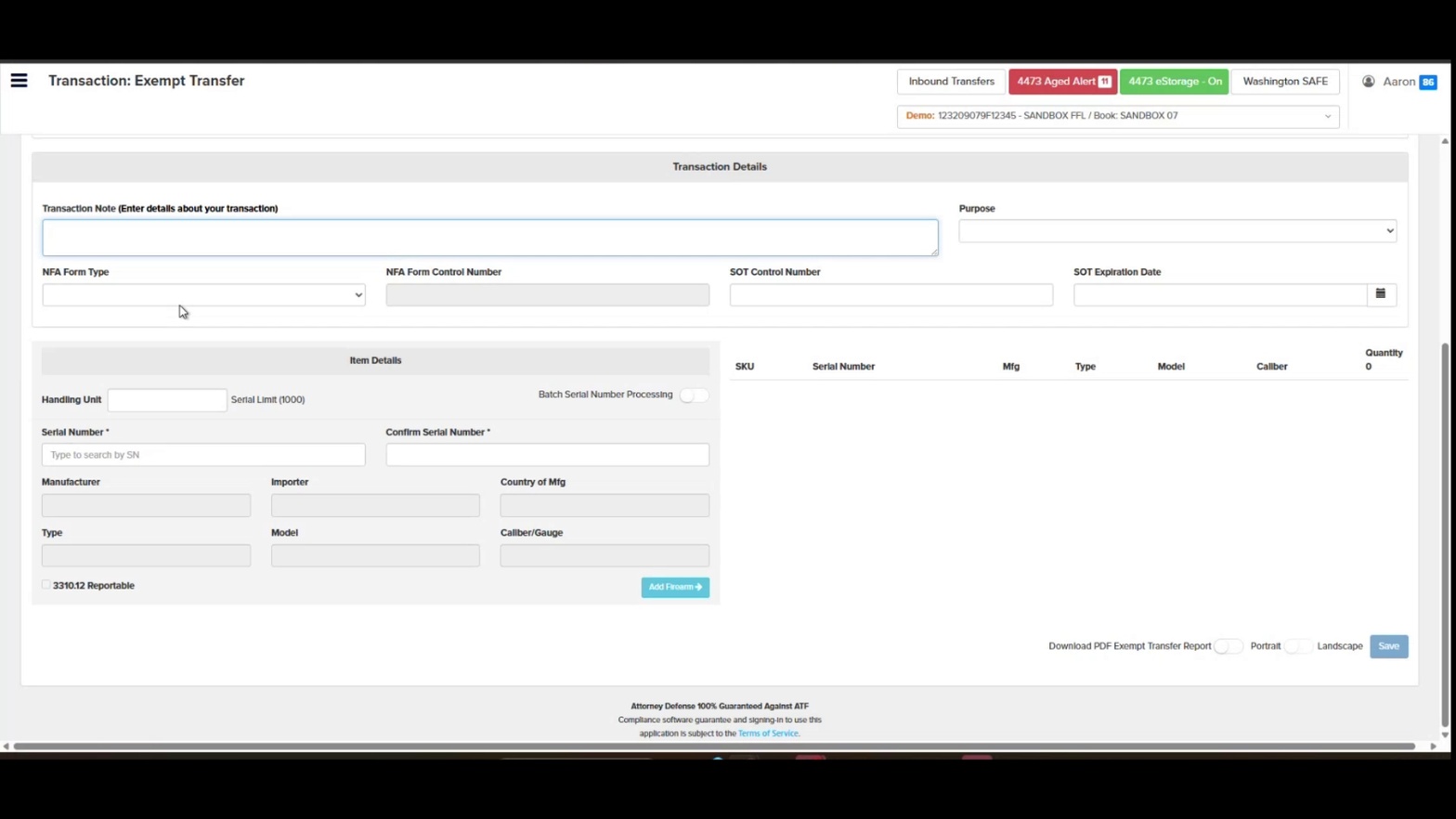This screenshot has height=819, width=1456.
Task: Open the NFA Form Type dropdown
Action: click(x=203, y=295)
